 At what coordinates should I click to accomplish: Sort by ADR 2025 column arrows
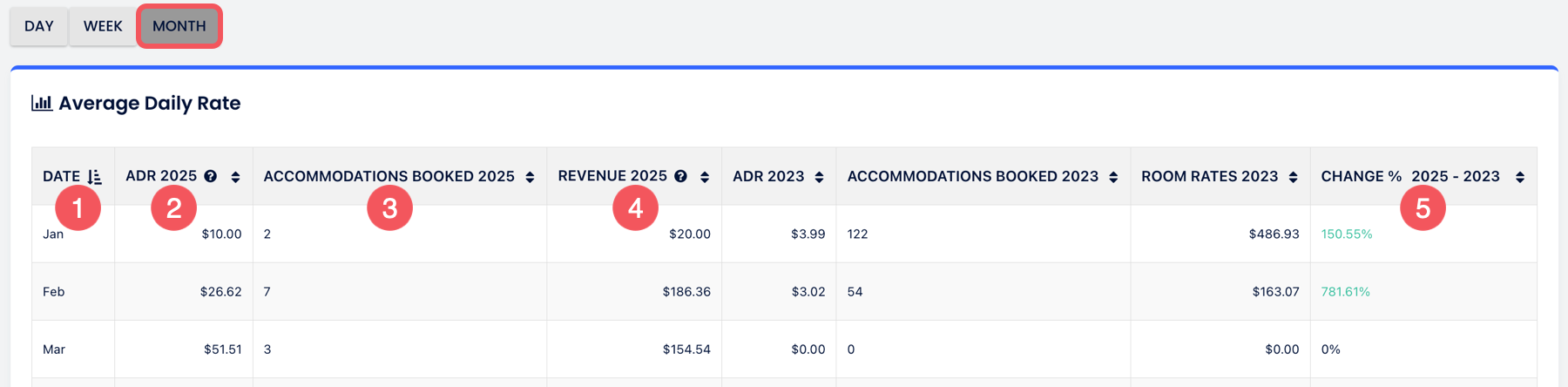point(235,177)
